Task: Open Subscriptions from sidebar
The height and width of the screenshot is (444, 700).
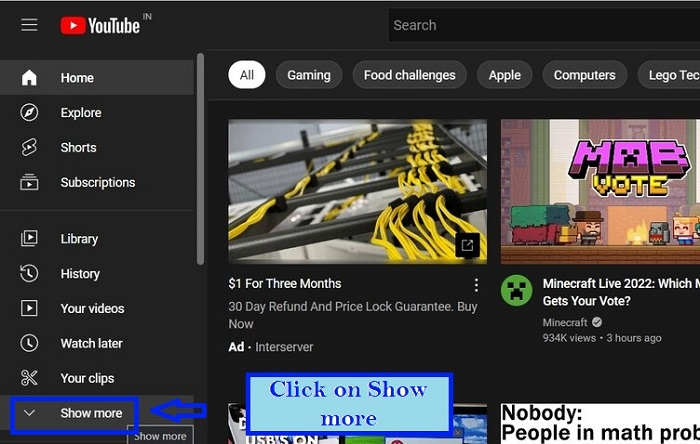Action: coord(97,182)
